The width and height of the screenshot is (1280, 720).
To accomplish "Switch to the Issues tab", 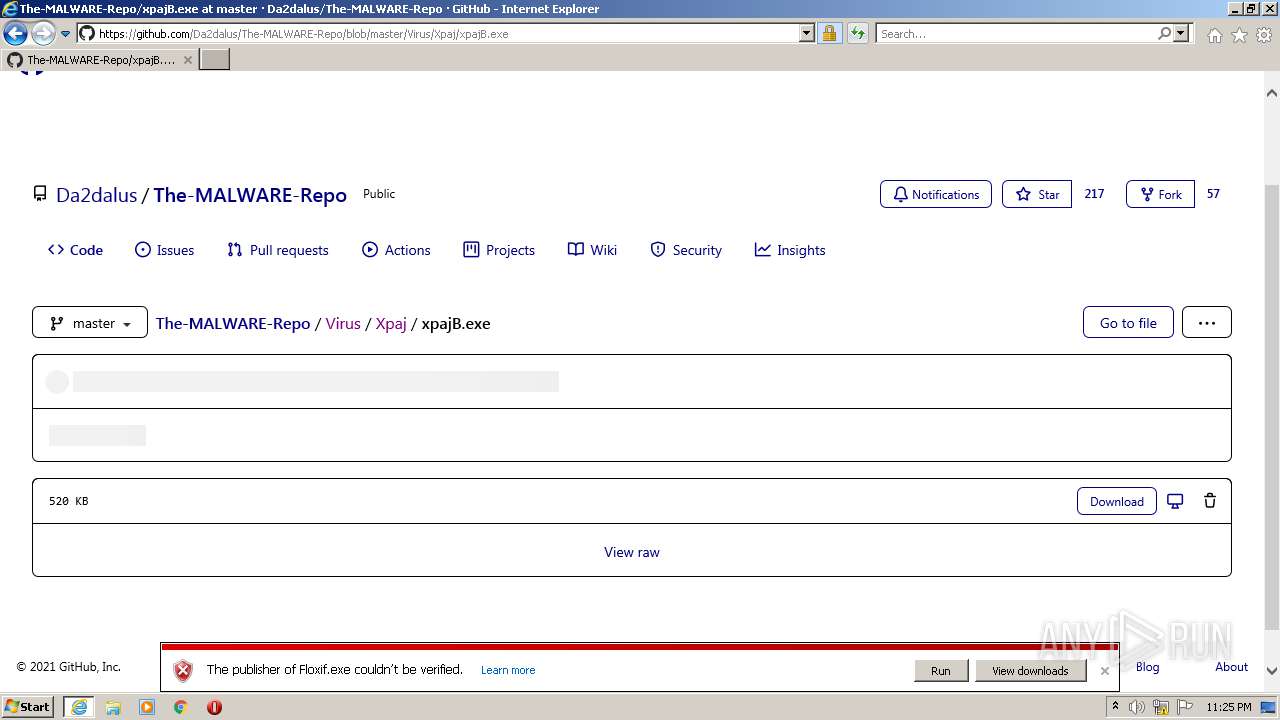I will point(164,250).
